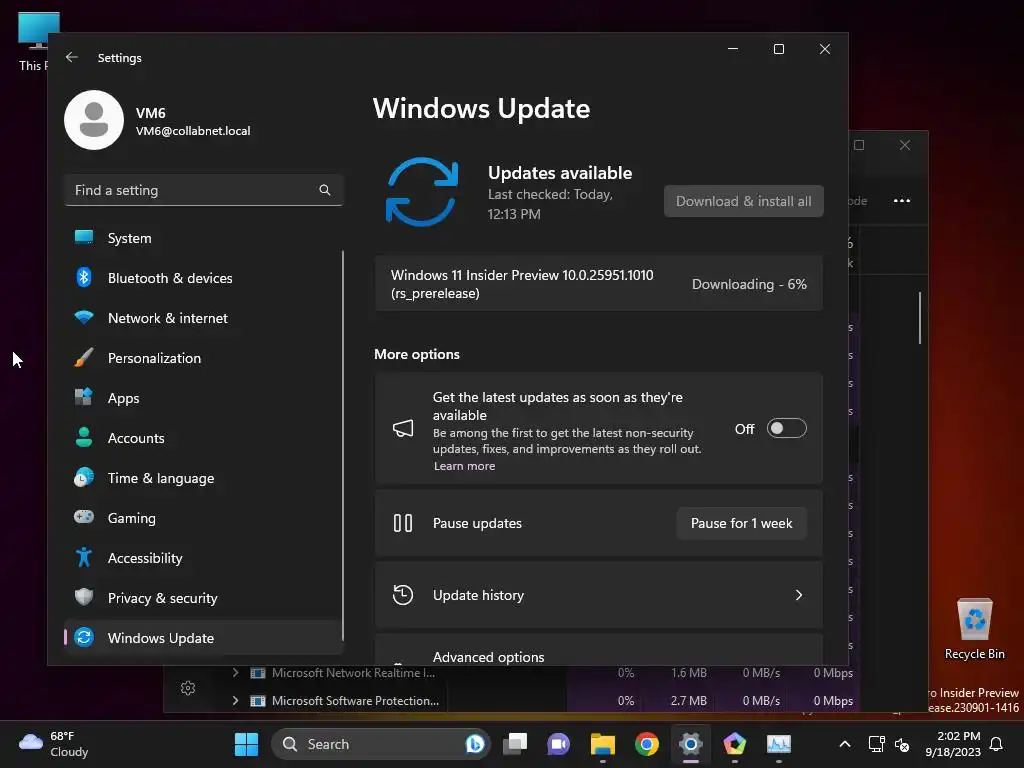The image size is (1024, 768).
Task: Open the Recycle Bin desktop icon
Action: (974, 629)
